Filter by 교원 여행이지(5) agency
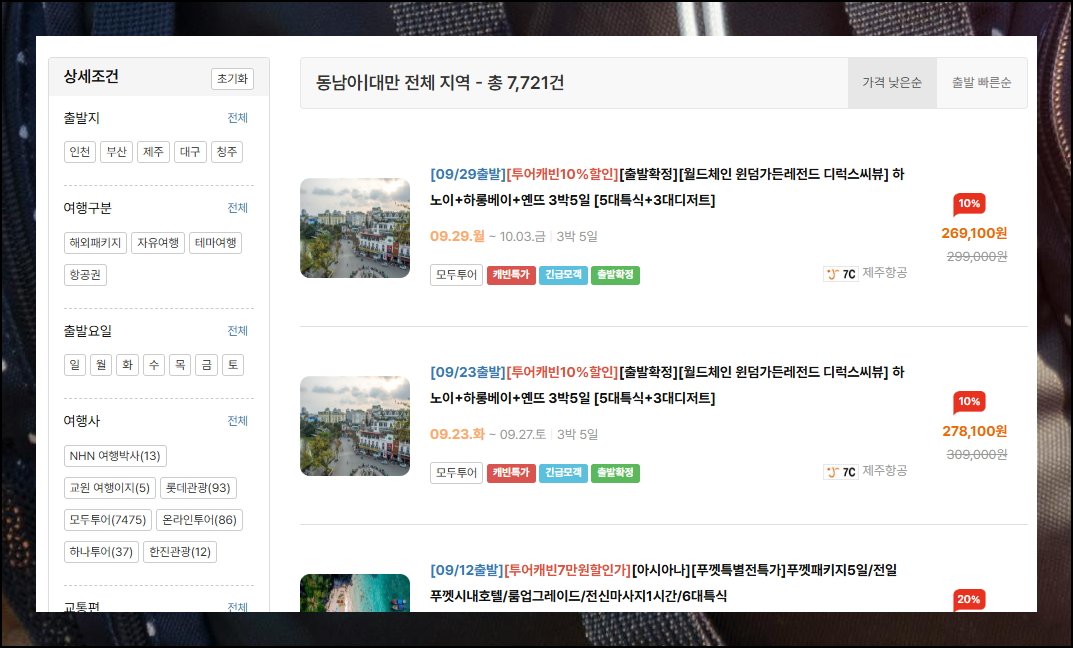 109,488
